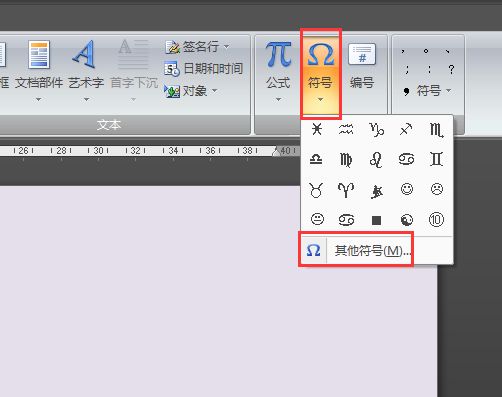Click the Omega 符号 (Symbol) ribbon button

pyautogui.click(x=320, y=73)
